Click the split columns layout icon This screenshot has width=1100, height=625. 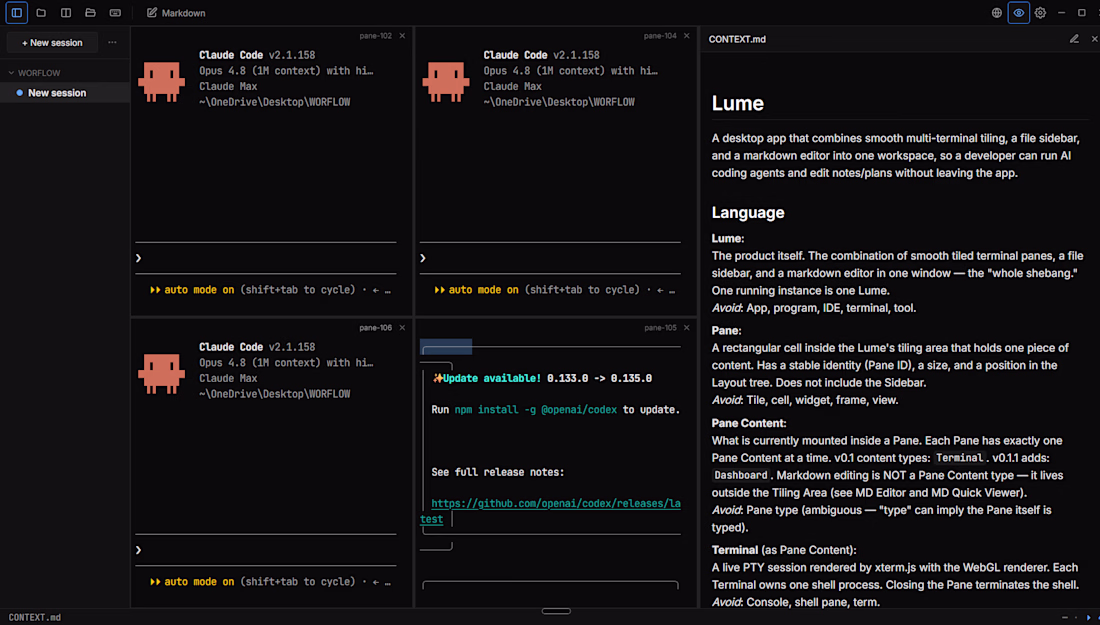[66, 13]
